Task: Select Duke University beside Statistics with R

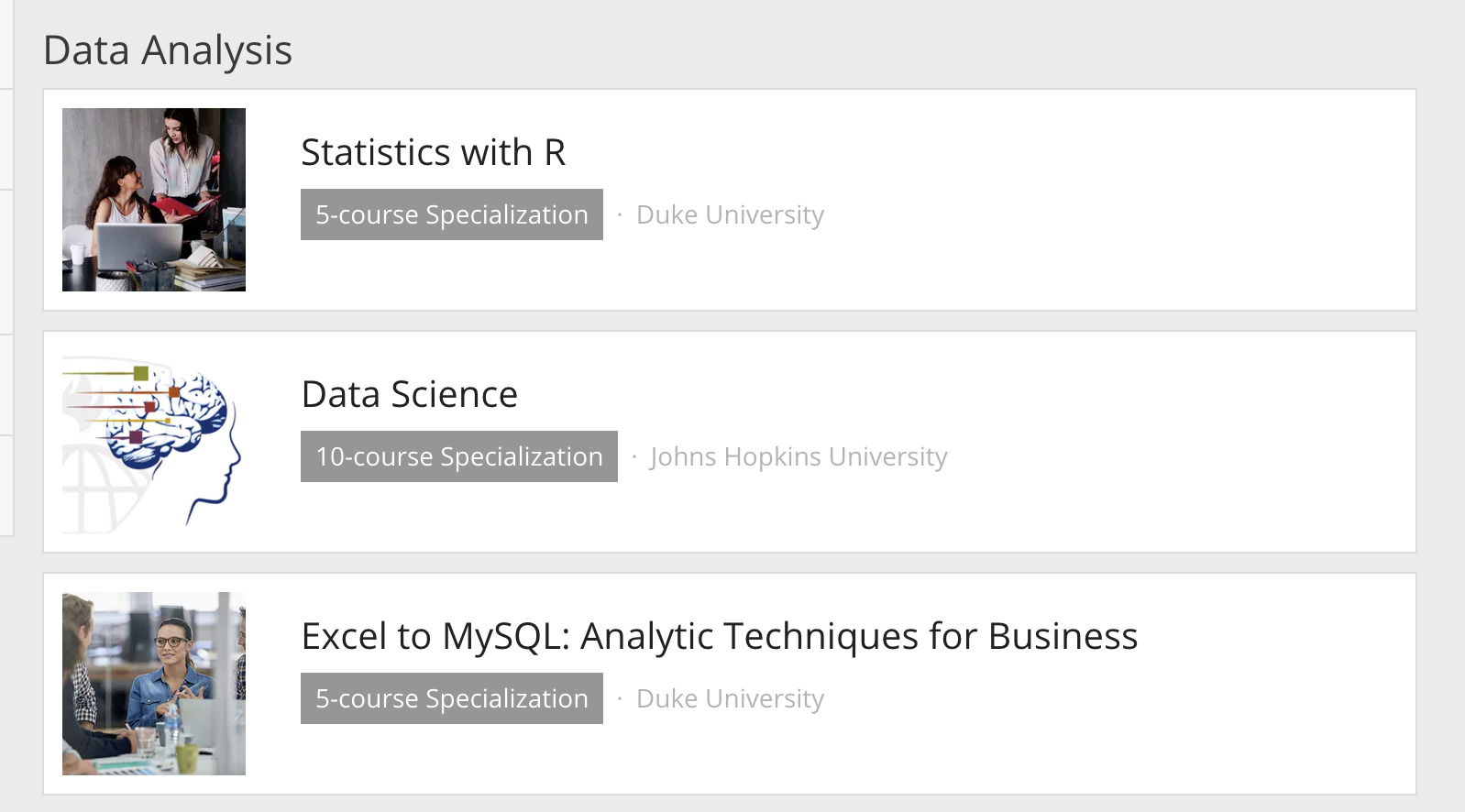Action: point(730,214)
